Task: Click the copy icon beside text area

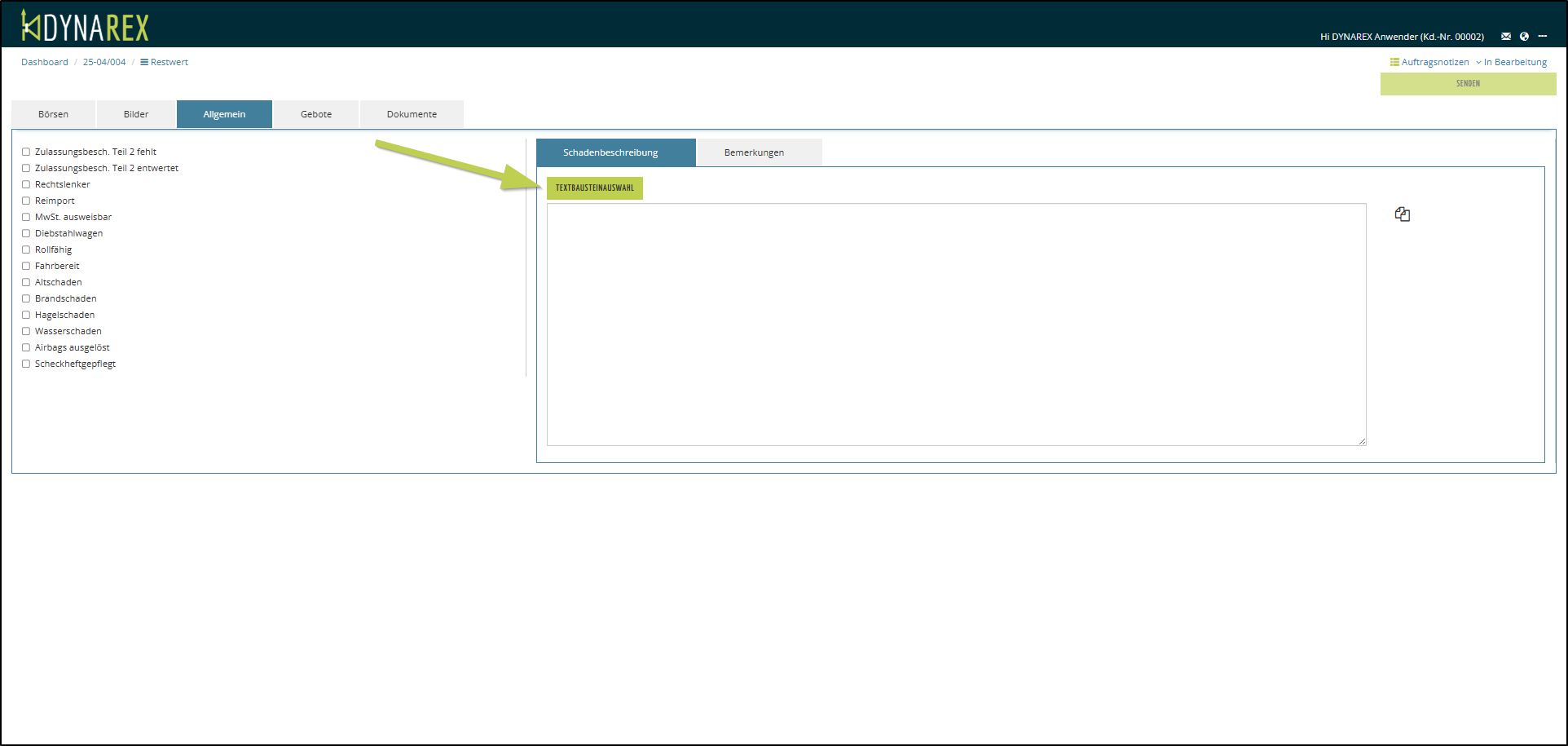Action: tap(1402, 214)
